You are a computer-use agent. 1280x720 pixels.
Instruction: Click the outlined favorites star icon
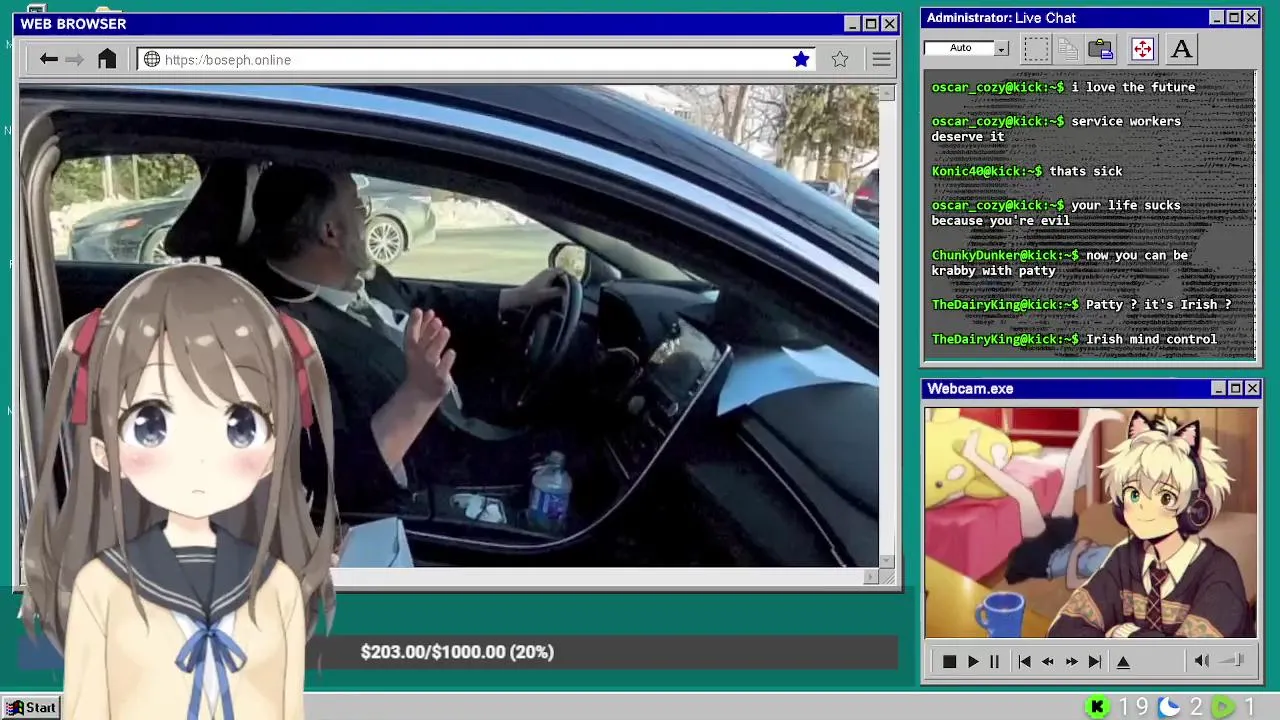click(x=840, y=60)
